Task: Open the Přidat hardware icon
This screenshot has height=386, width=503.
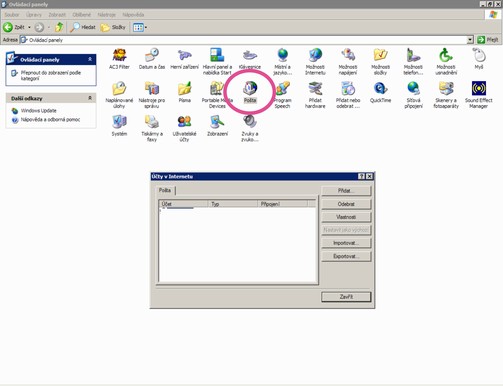Action: 315,95
